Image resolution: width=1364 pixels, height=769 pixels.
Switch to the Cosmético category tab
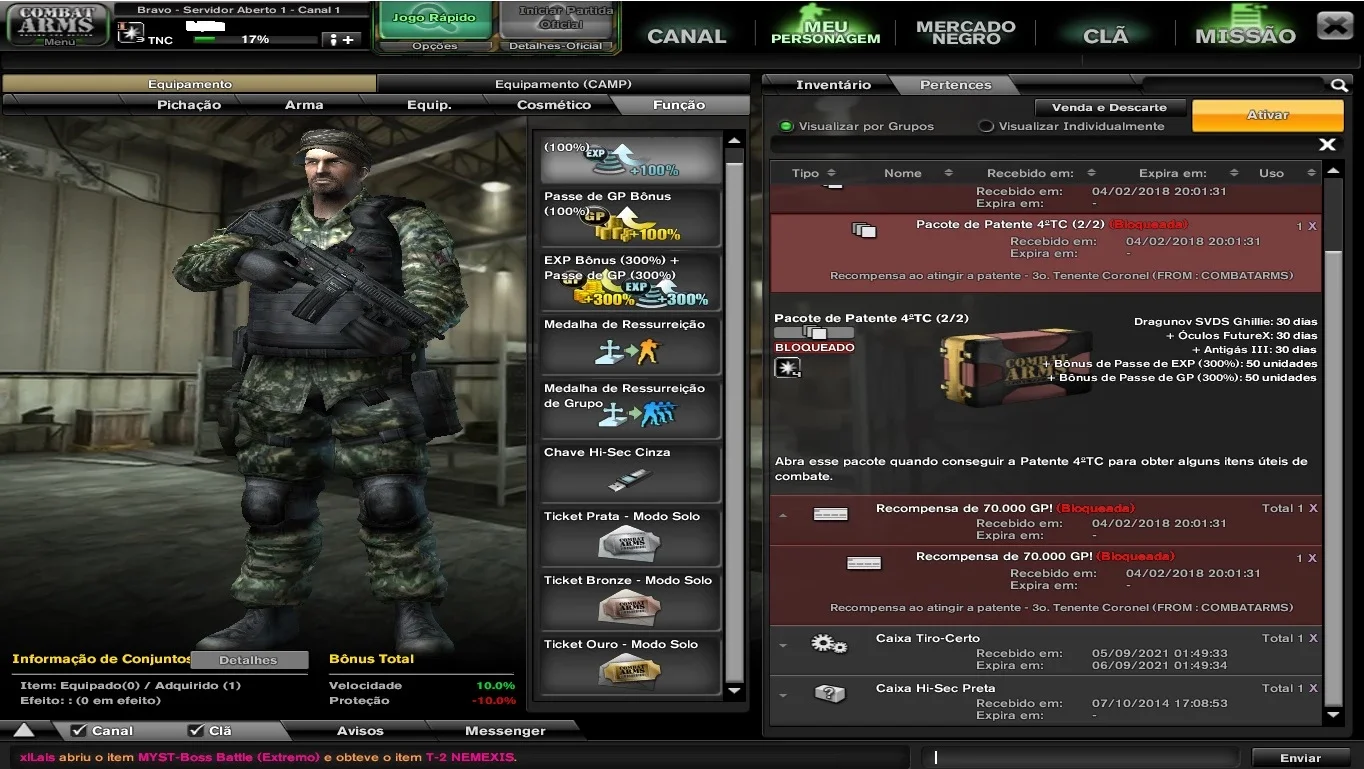coord(554,105)
